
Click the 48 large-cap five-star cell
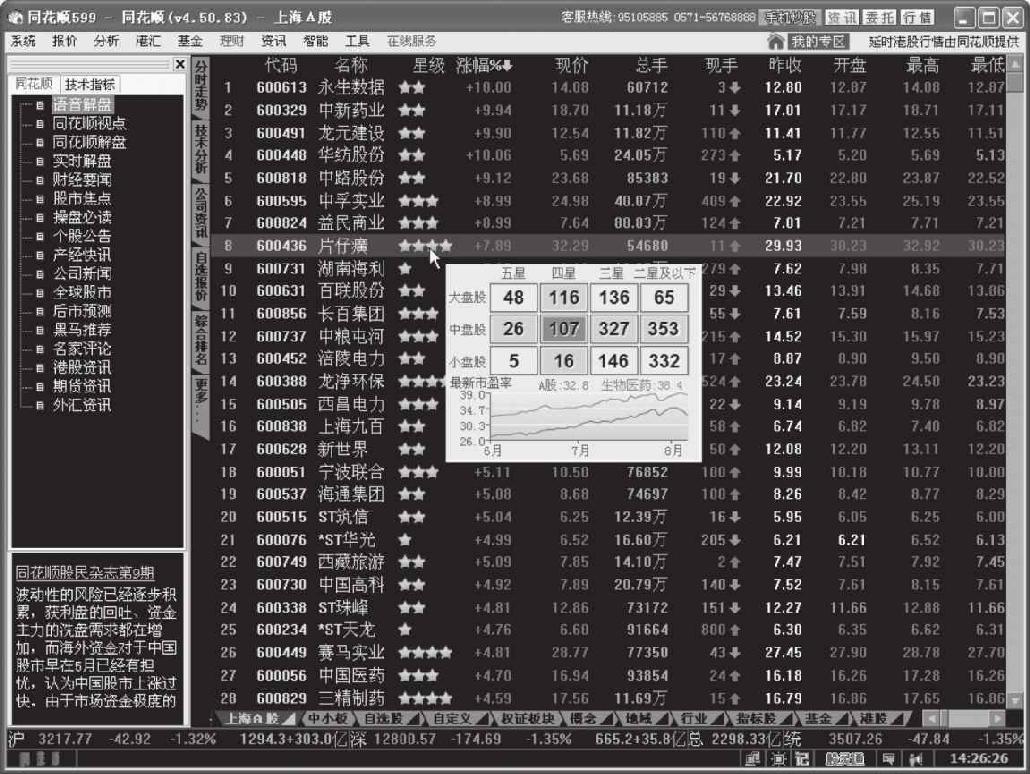pos(514,298)
